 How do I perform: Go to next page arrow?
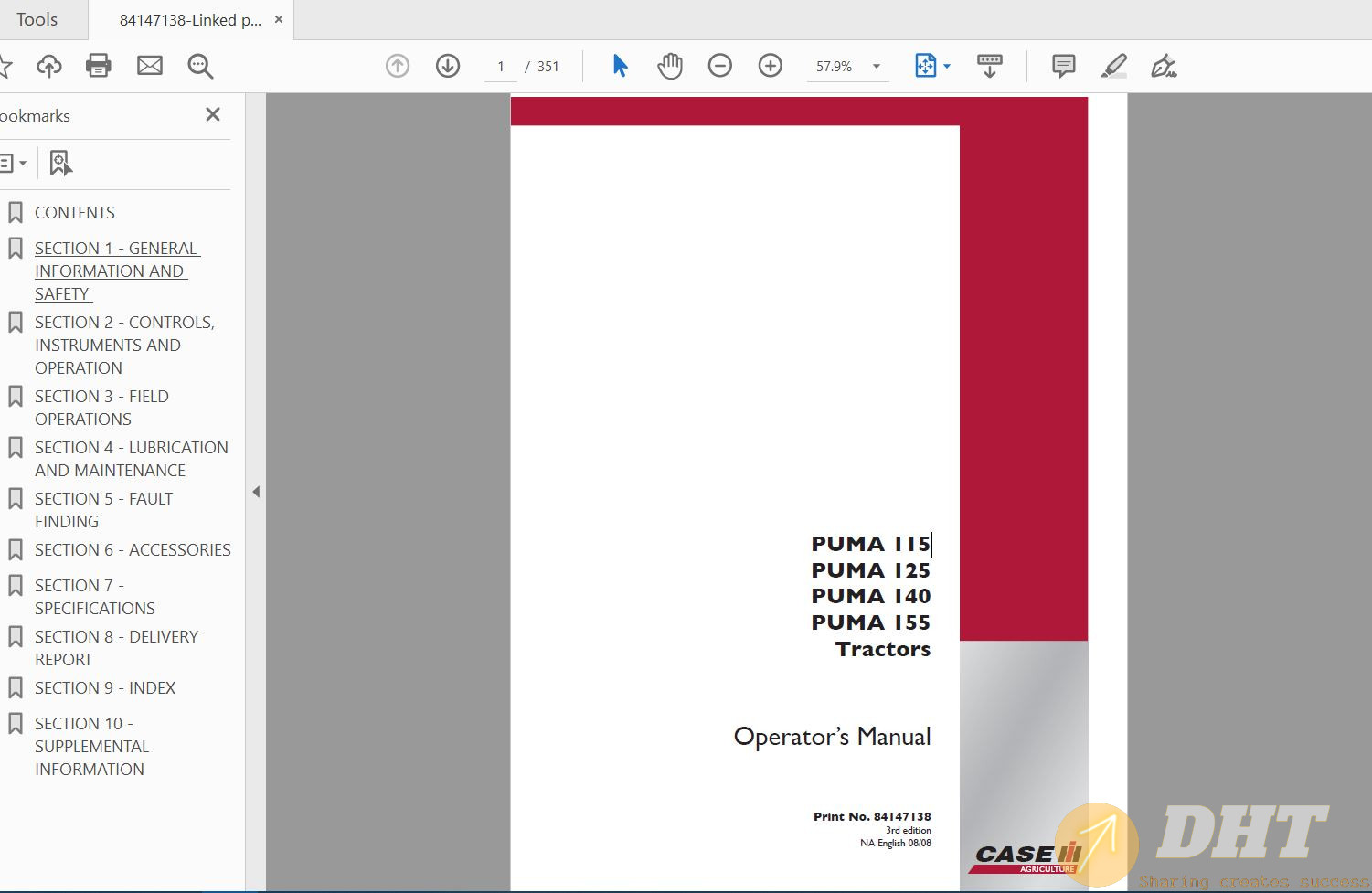pos(448,66)
